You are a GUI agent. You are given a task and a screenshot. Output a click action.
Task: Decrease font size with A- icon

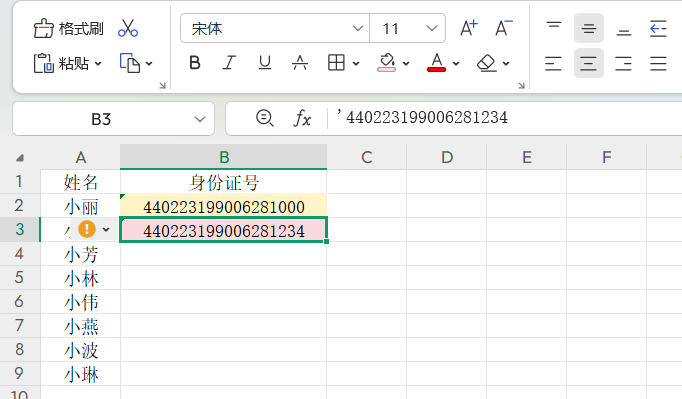click(x=504, y=28)
